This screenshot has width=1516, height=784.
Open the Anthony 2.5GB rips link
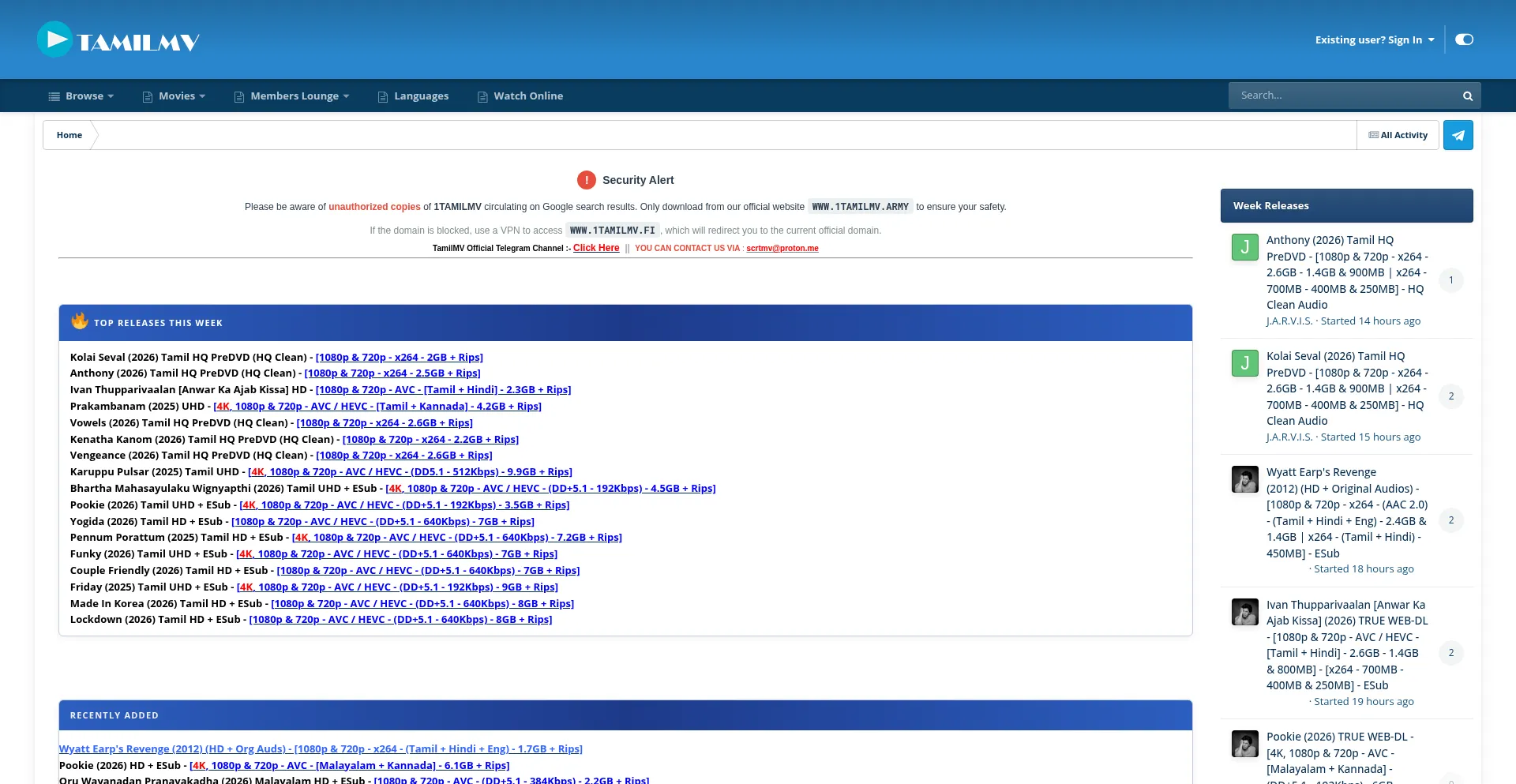(x=392, y=373)
